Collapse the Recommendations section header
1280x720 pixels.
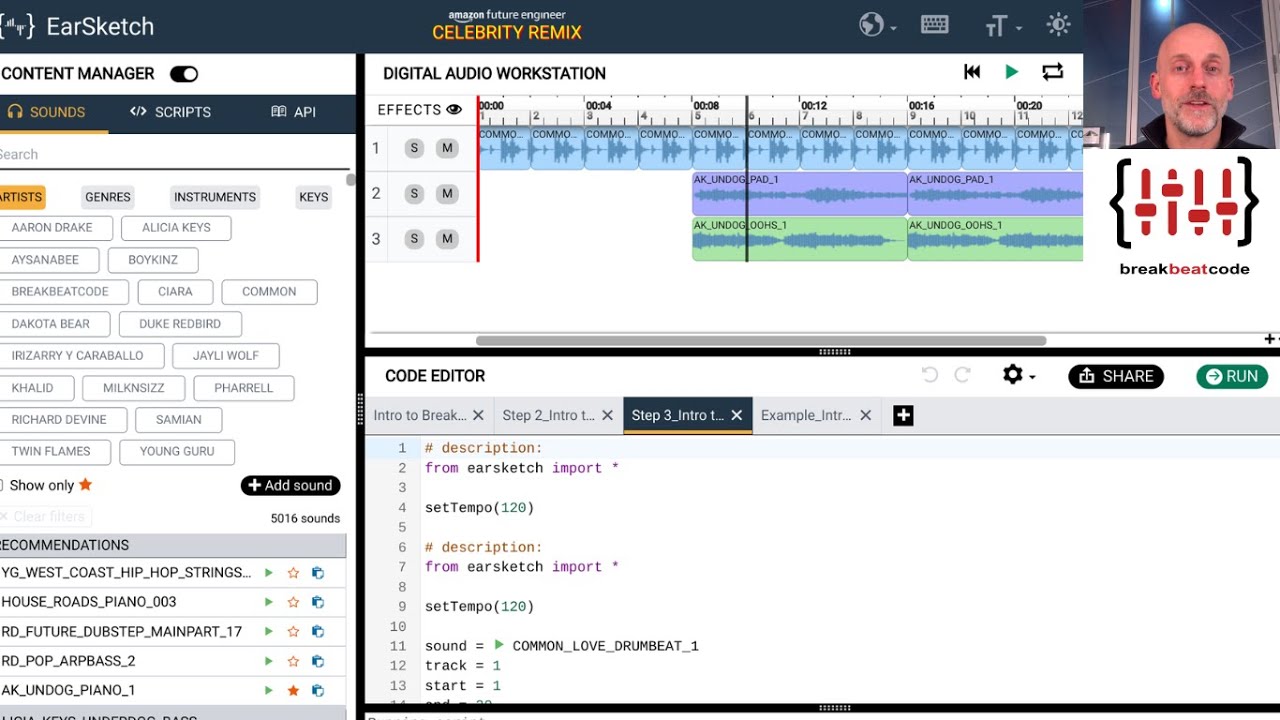click(172, 545)
